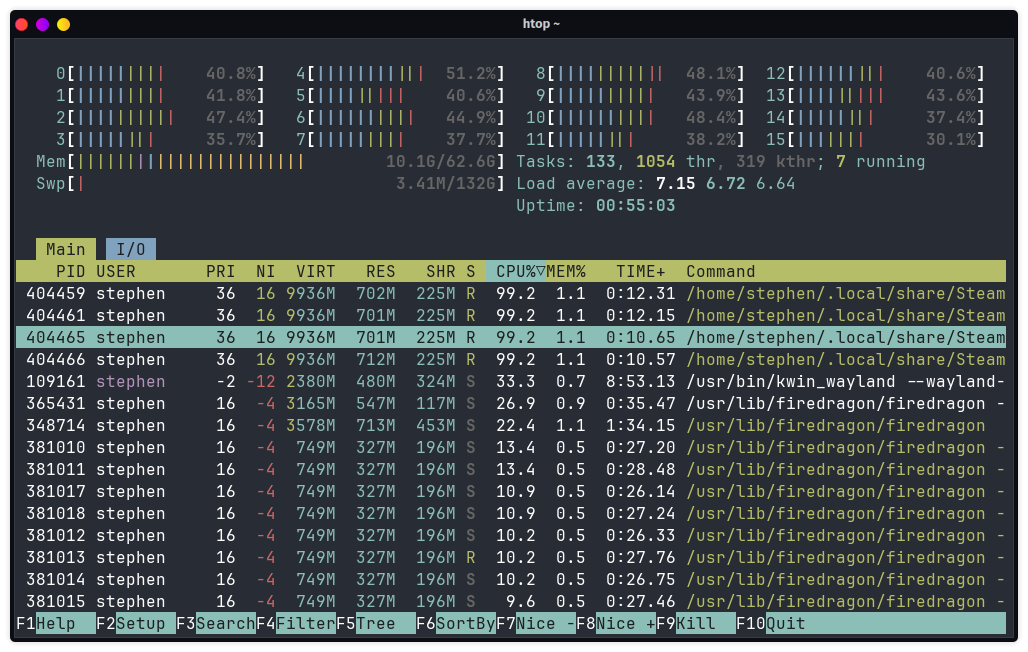Click the purple window control button
Viewport: 1028px width, 652px height.
click(x=43, y=24)
